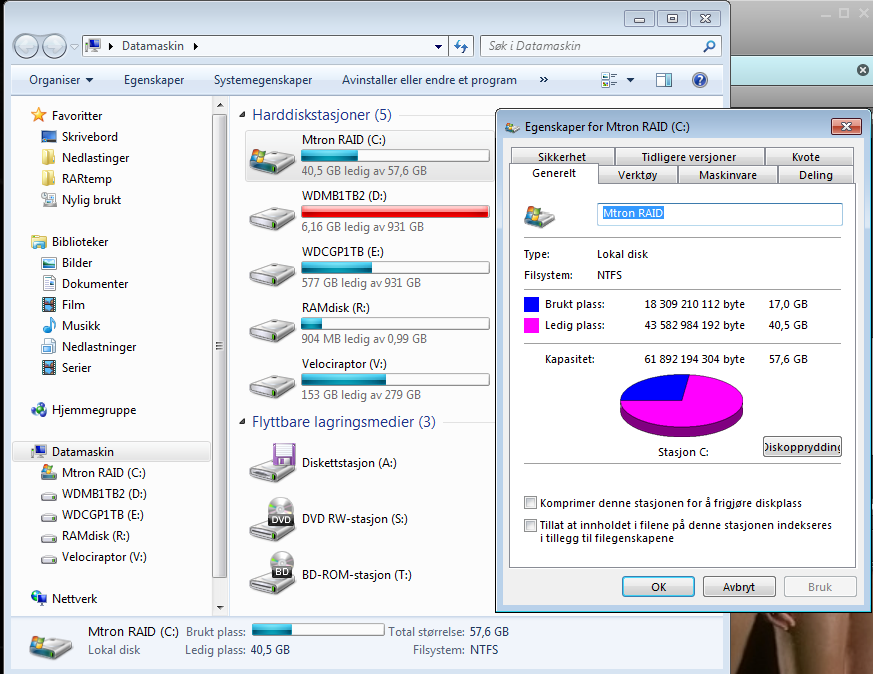
Task: Click Egenskaper in the toolbar
Action: [154, 80]
